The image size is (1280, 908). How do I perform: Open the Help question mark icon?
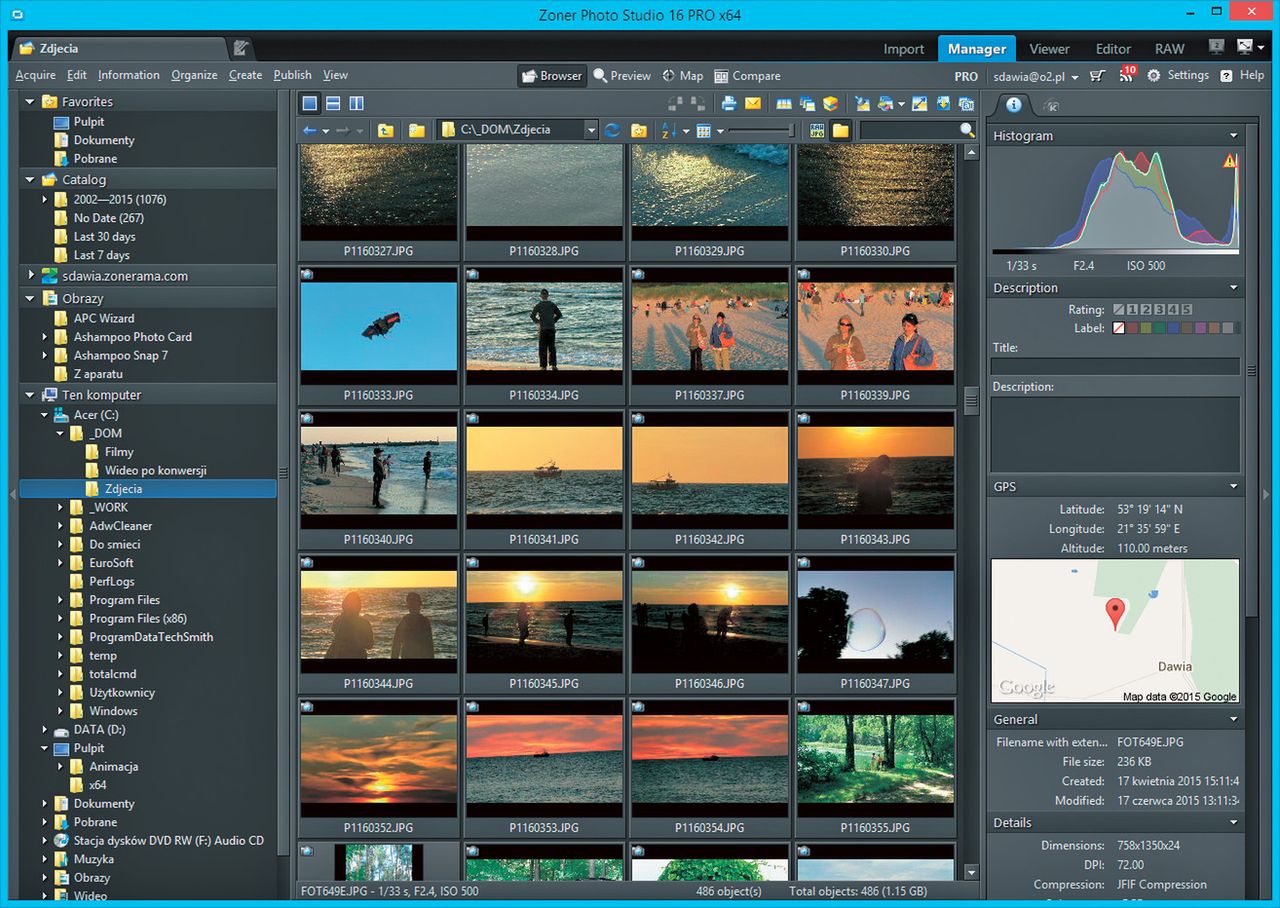[x=1226, y=75]
